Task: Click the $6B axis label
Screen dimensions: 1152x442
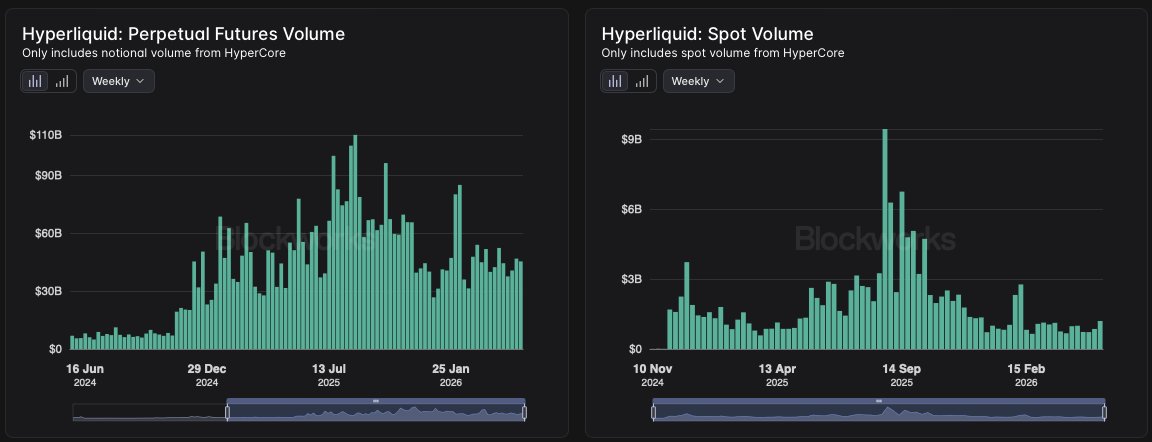Action: pos(630,209)
